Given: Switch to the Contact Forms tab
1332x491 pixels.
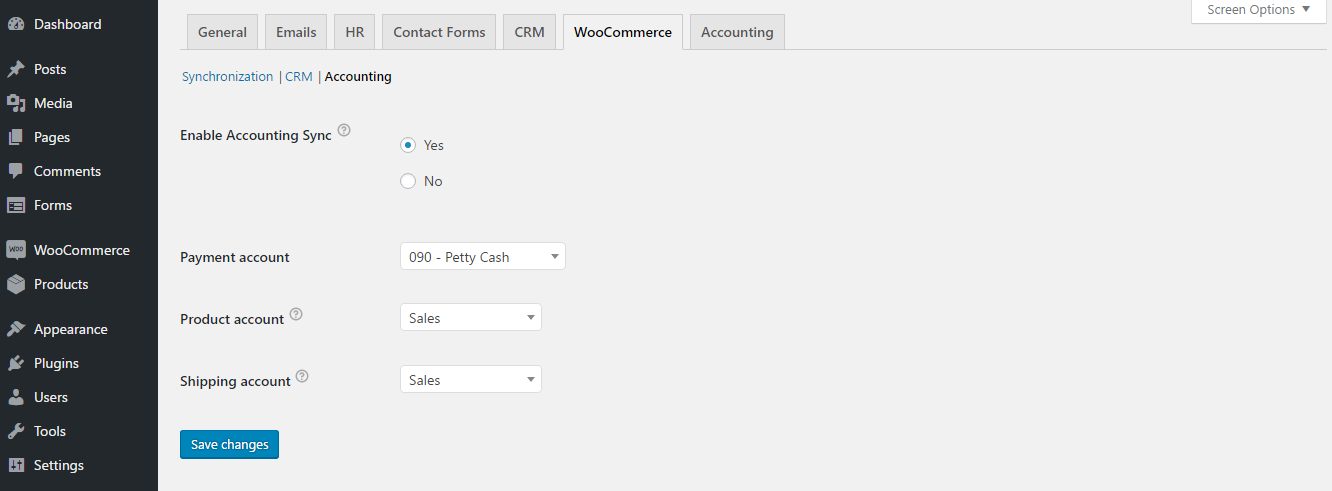Looking at the screenshot, I should pos(439,32).
